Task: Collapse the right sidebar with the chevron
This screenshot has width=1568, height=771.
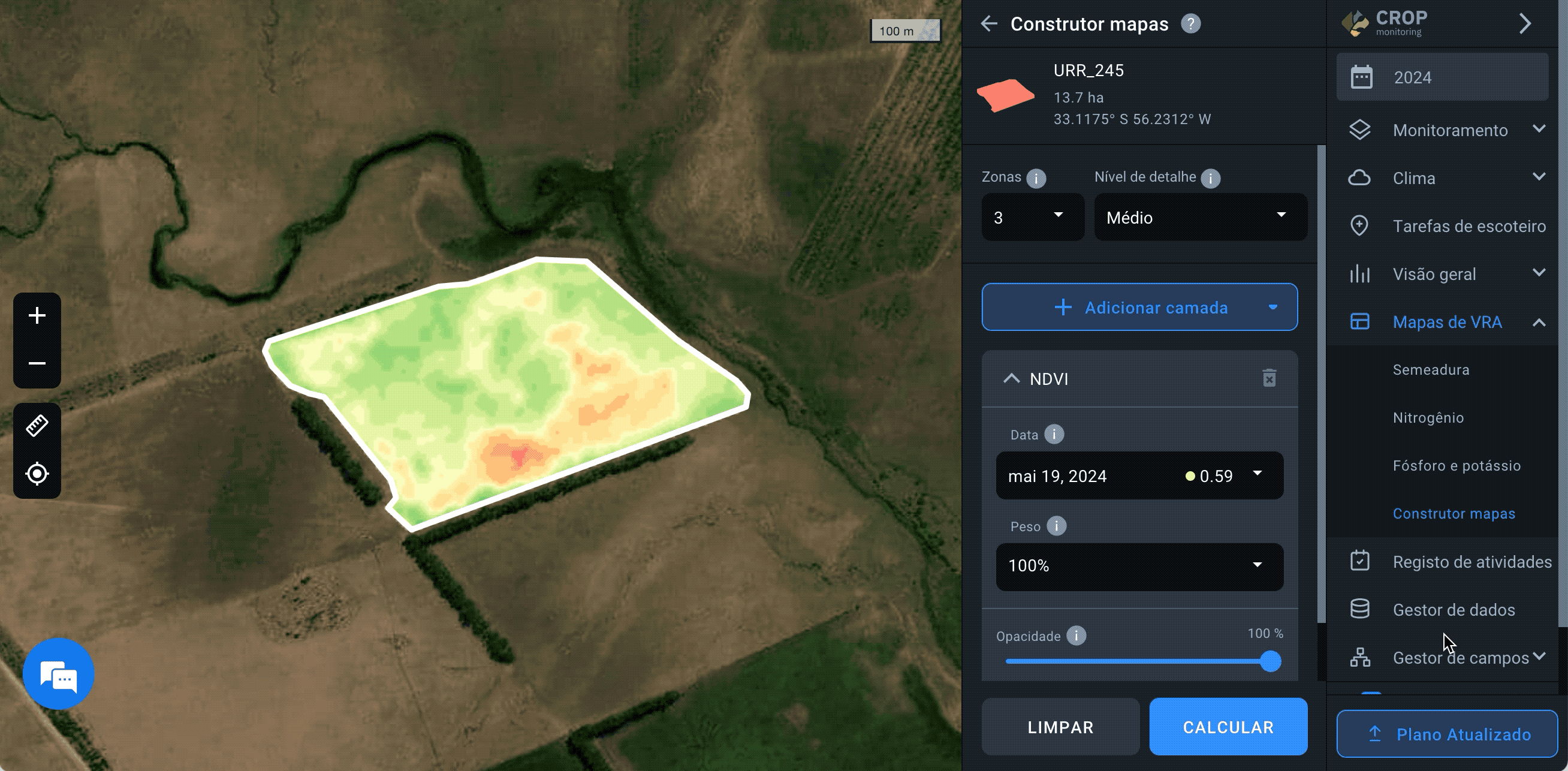Action: [x=1525, y=23]
